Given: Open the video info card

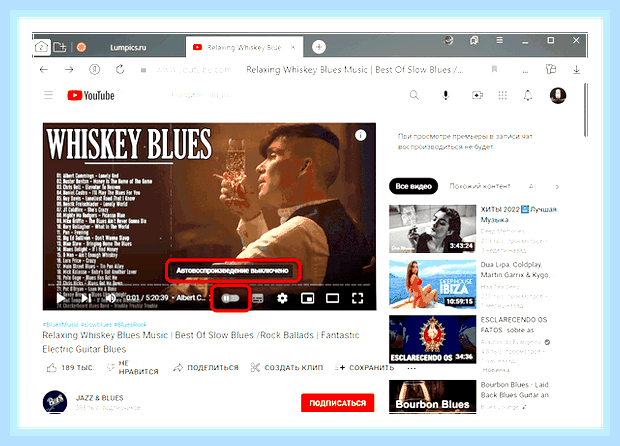Looking at the screenshot, I should pos(360,135).
